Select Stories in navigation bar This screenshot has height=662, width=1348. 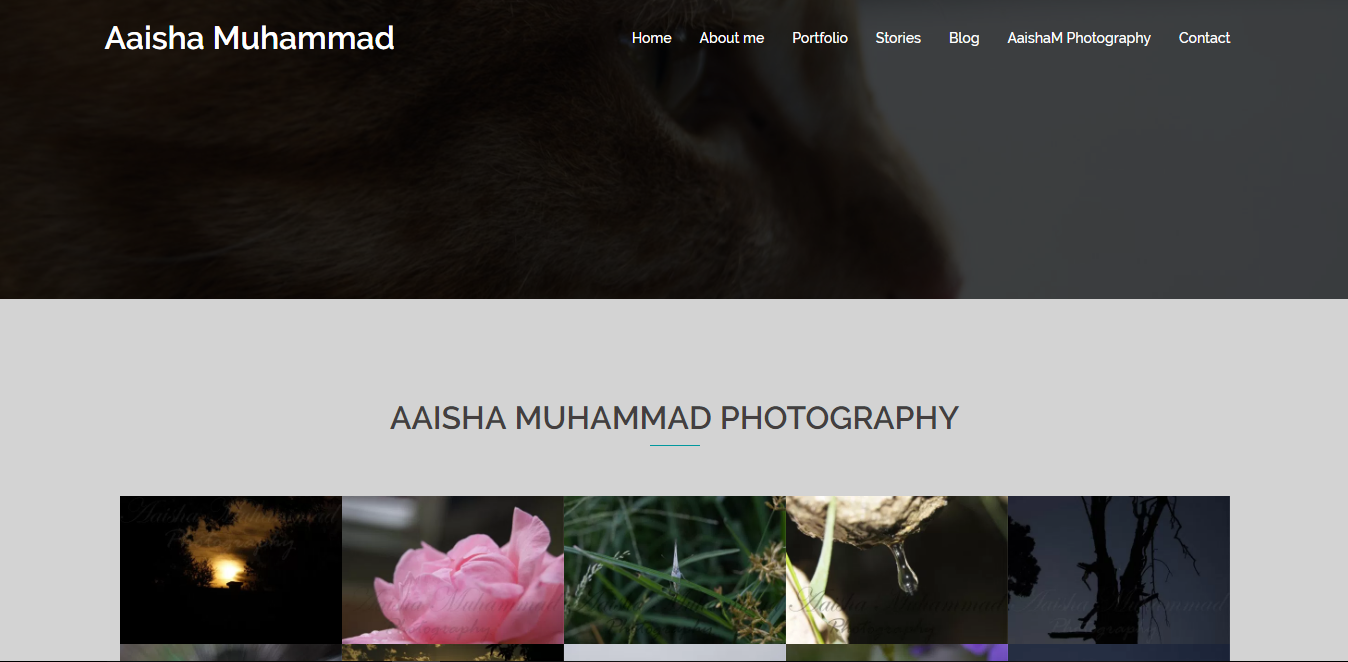click(x=898, y=38)
